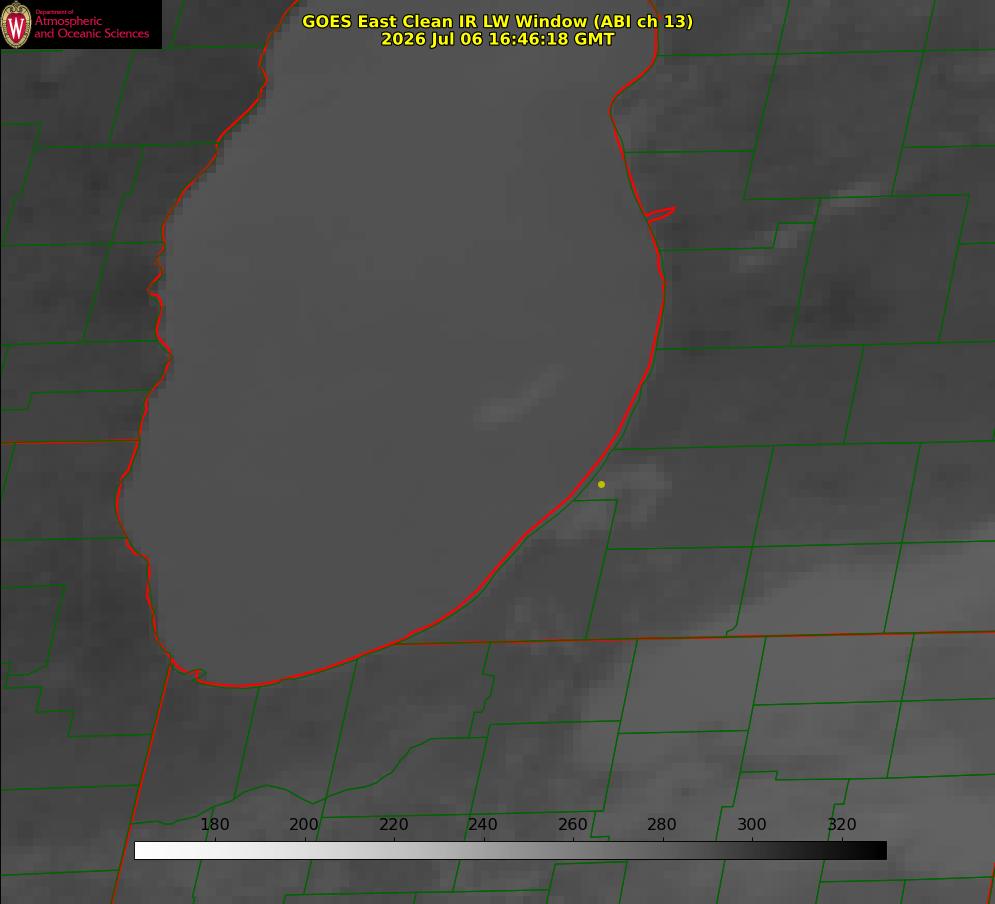Click the grayscale temperature color bar
The image size is (995, 904).
tap(510, 850)
